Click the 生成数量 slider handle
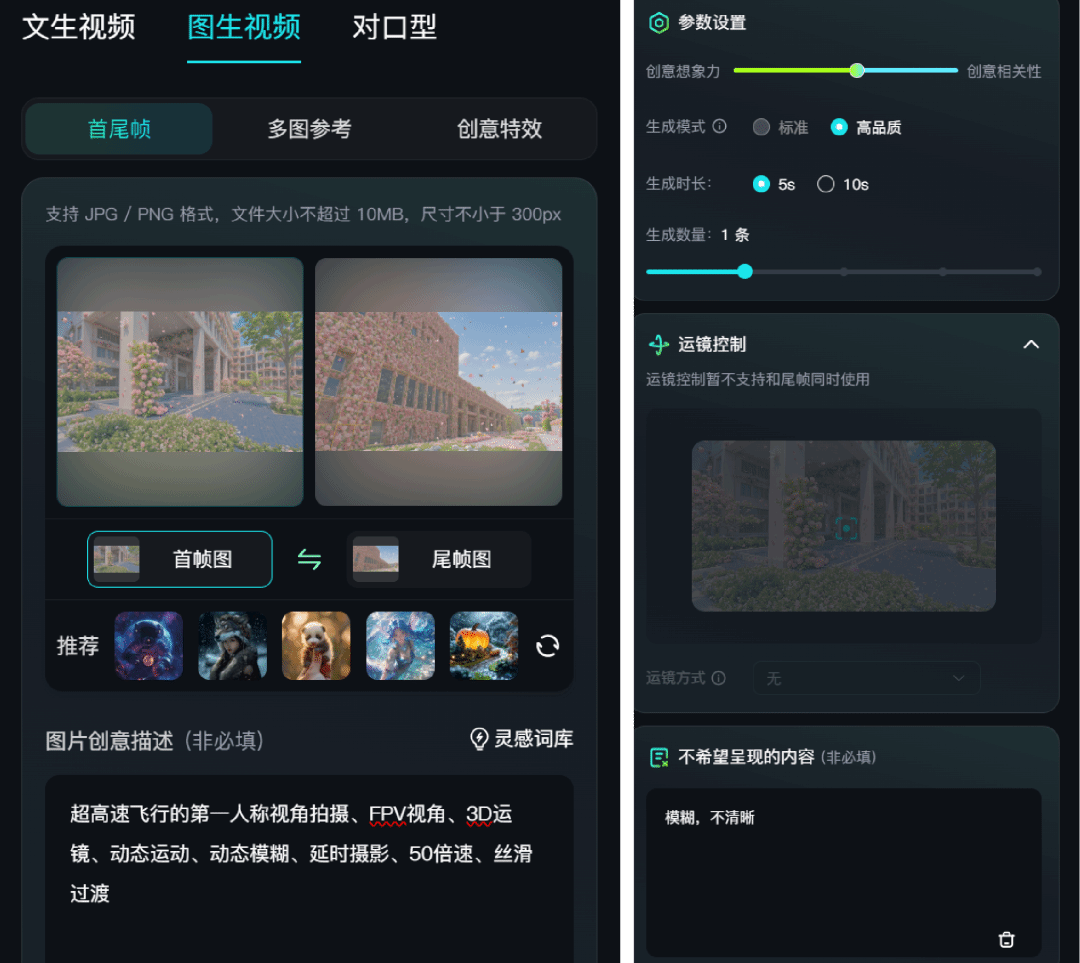Image resolution: width=1080 pixels, height=963 pixels. 745,271
